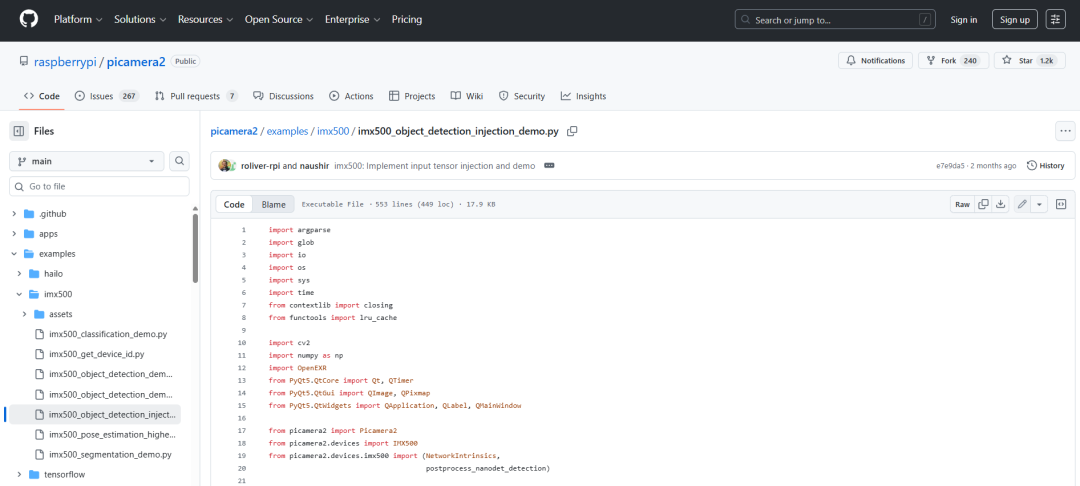This screenshot has width=1080, height=486.
Task: Expand commit message ellipsis icon
Action: [549, 166]
